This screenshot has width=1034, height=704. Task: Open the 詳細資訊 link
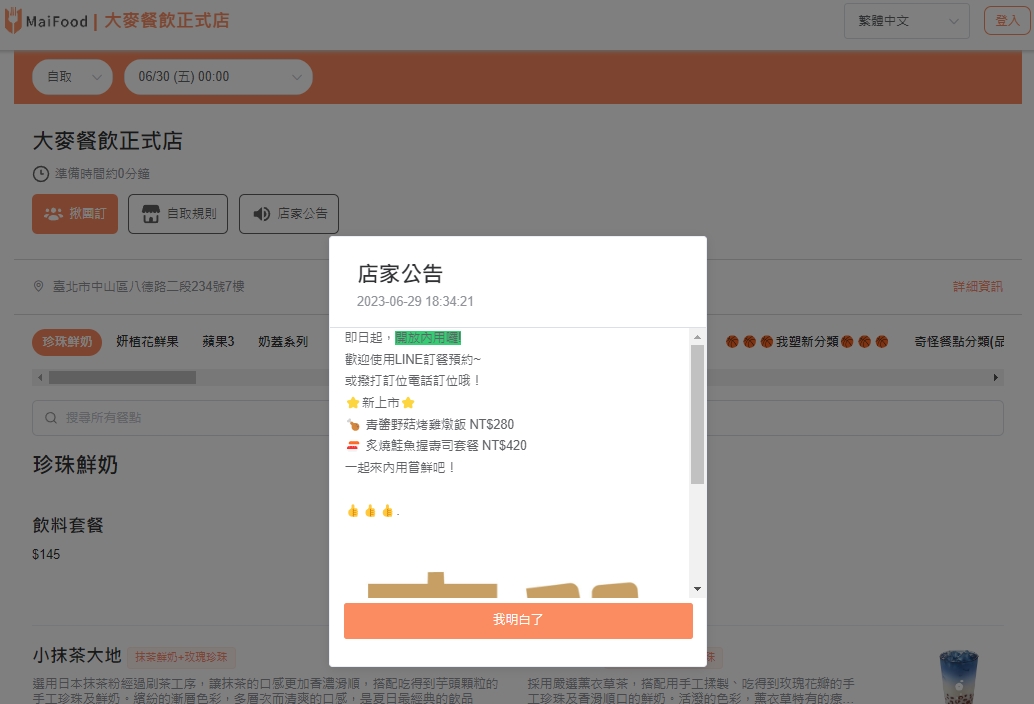point(977,287)
